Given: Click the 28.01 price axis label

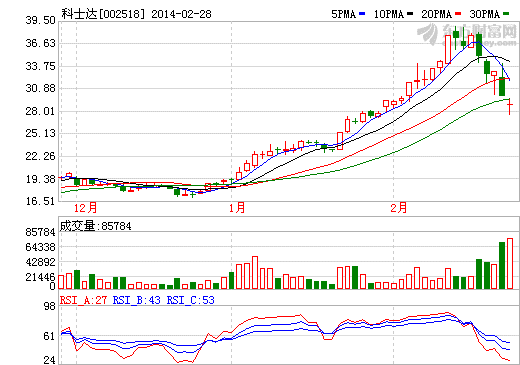Looking at the screenshot, I should tap(40, 111).
